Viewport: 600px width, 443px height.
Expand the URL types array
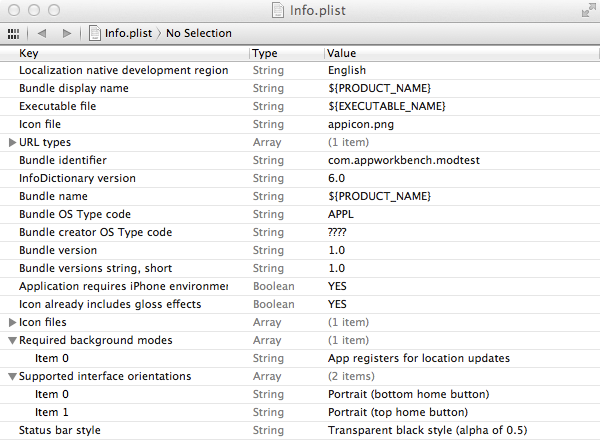tap(13, 143)
